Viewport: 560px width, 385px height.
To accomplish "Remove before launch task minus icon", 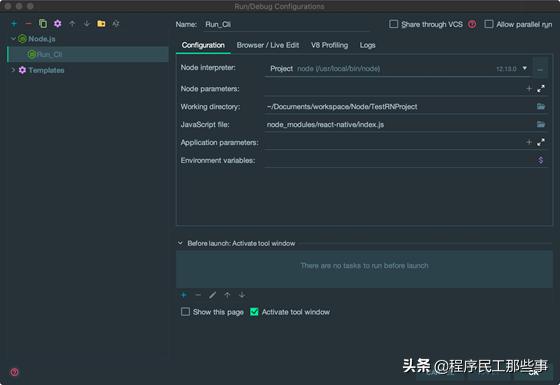I will pos(198,295).
